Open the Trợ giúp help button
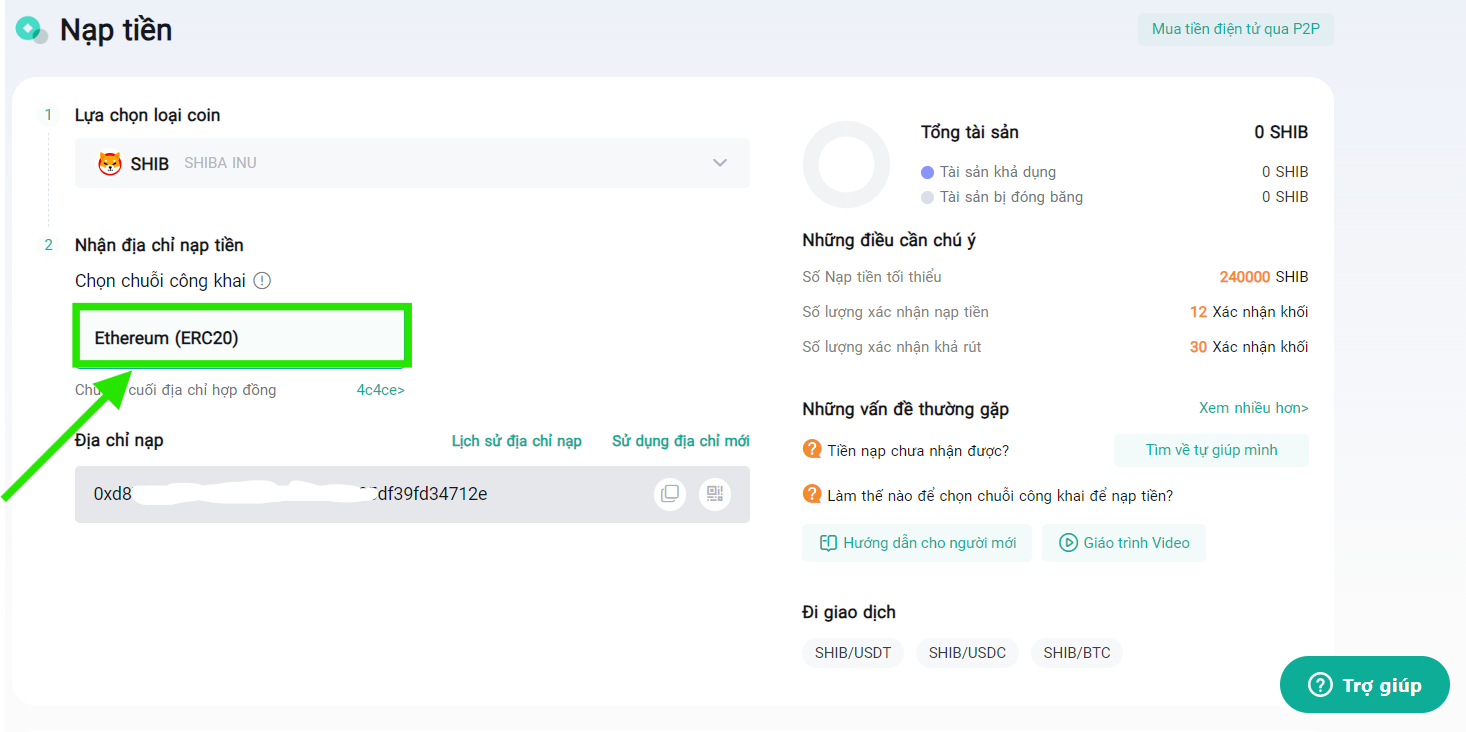 1365,685
